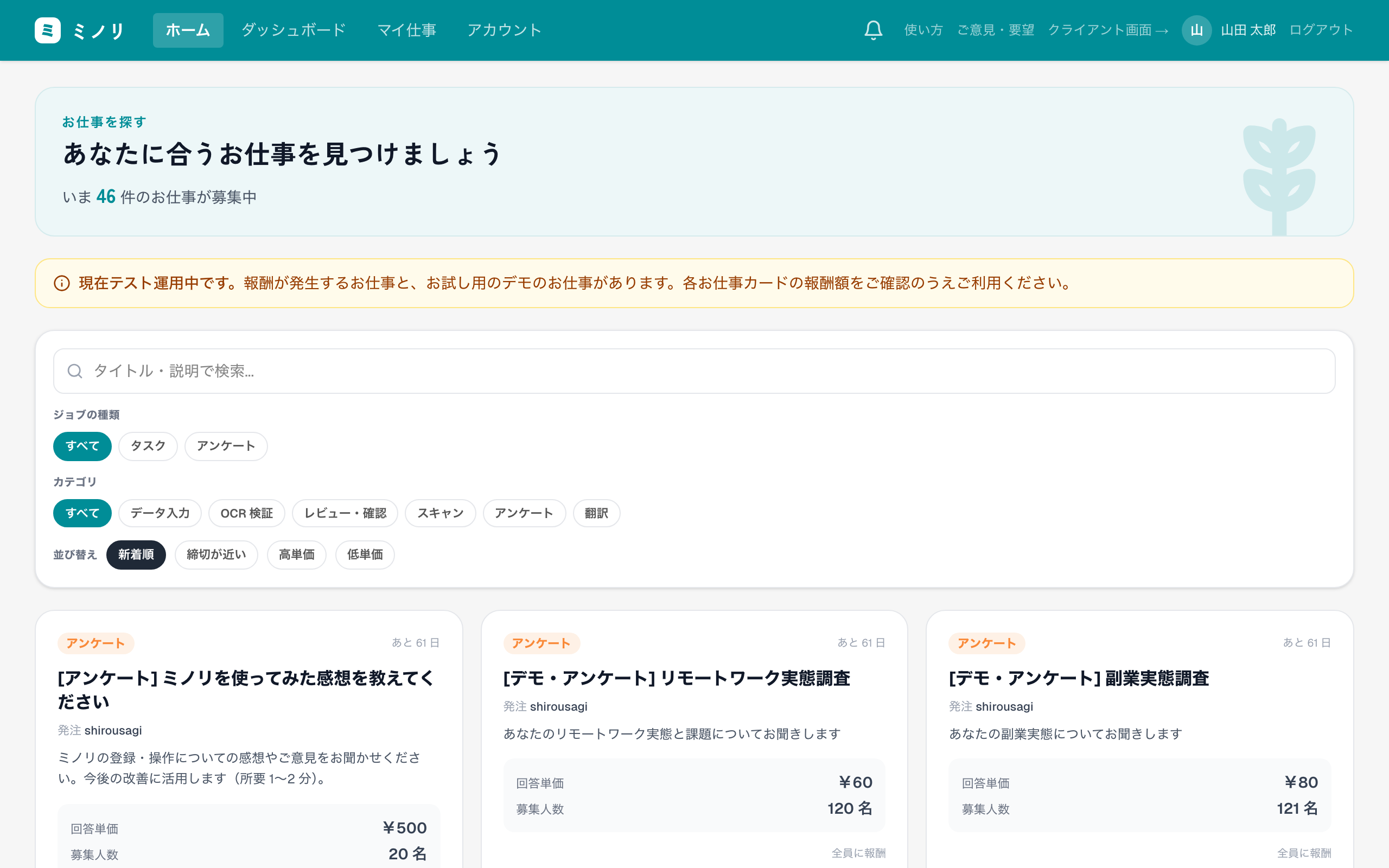Sort by 低単価
Screen dimensions: 1389x868
(x=365, y=554)
